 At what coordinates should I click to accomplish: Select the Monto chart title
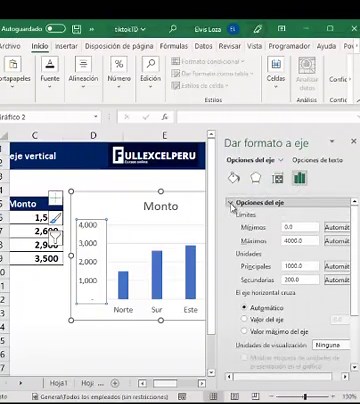click(x=161, y=206)
